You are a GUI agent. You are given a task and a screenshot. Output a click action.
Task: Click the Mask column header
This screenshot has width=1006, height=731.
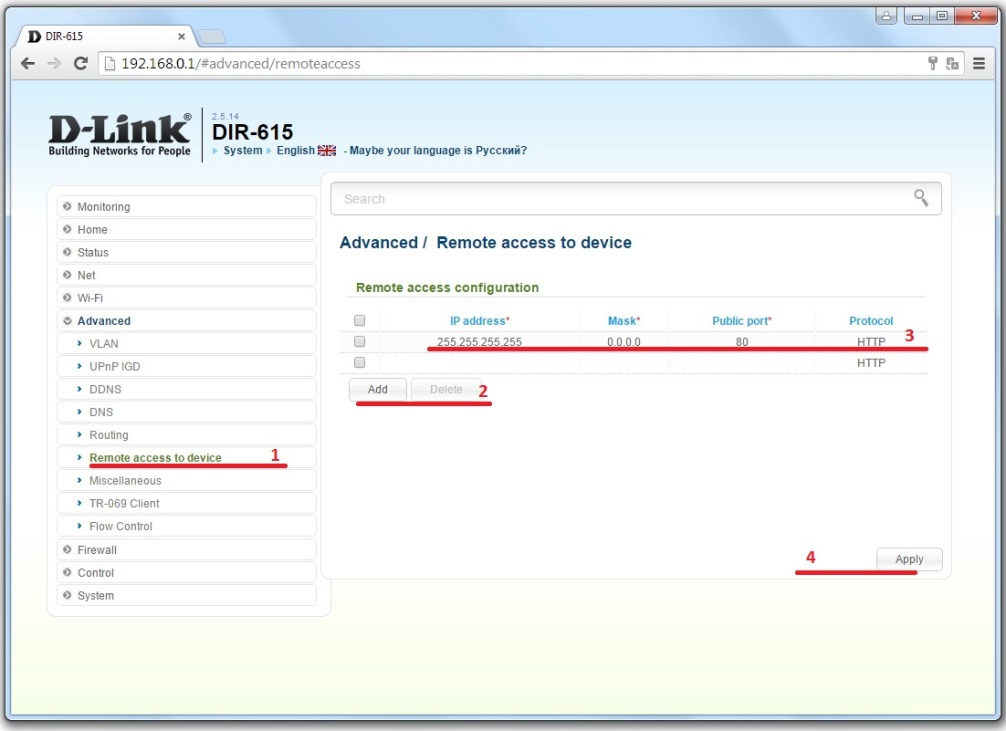tap(624, 321)
